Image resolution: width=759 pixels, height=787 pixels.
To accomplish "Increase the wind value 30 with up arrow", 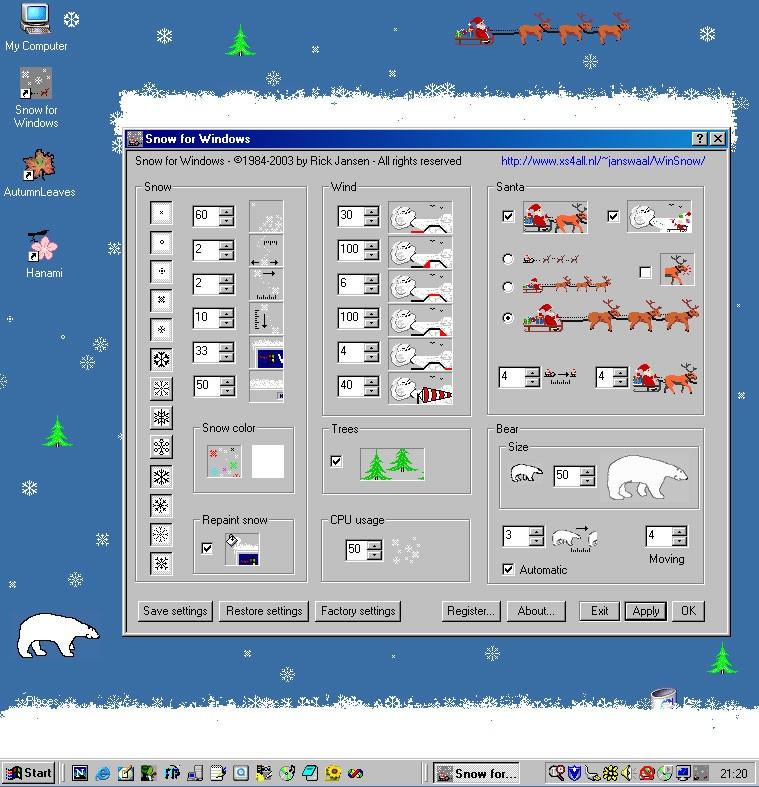I will [371, 211].
